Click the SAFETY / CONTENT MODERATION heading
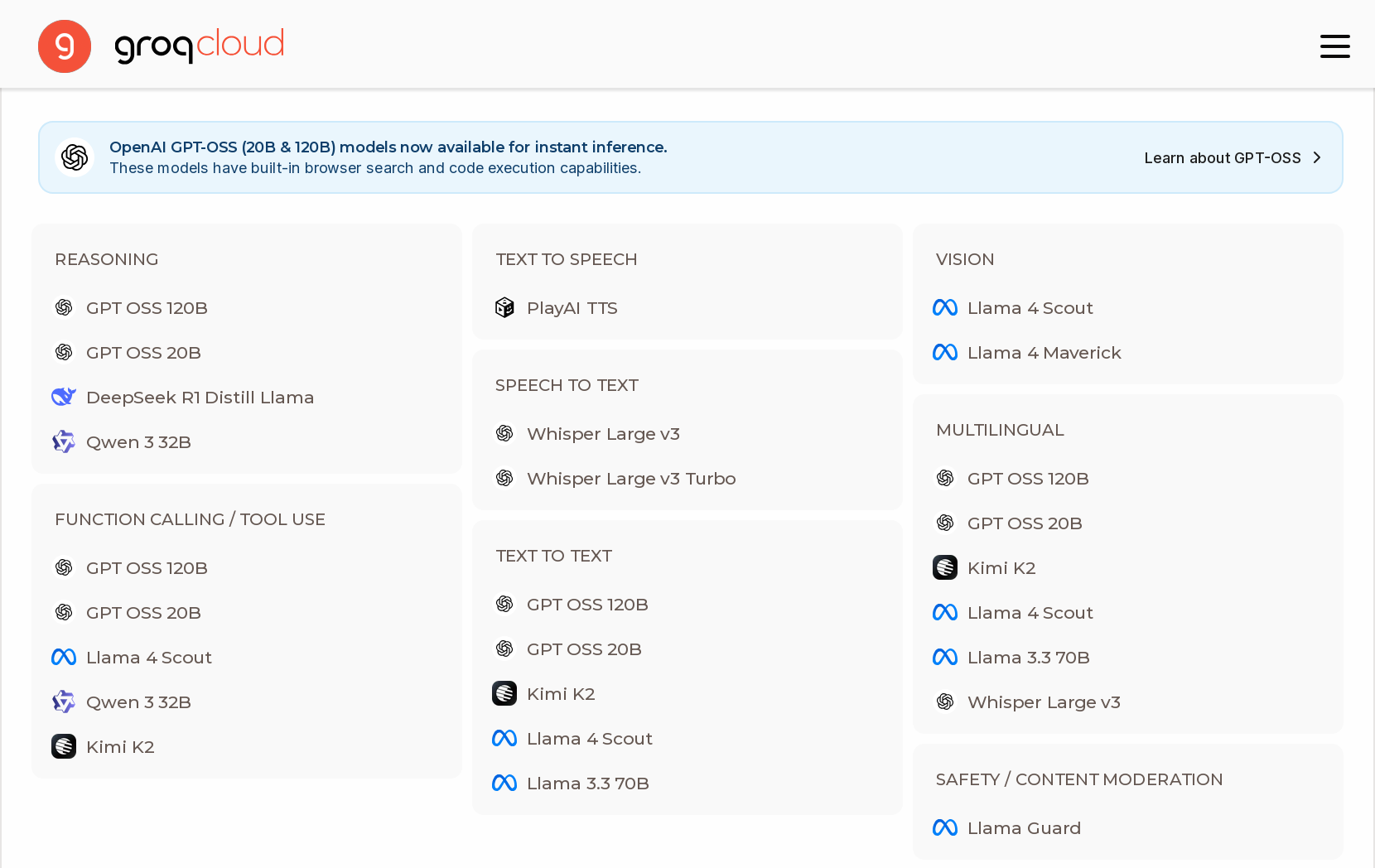Image resolution: width=1375 pixels, height=868 pixels. pos(1079,779)
